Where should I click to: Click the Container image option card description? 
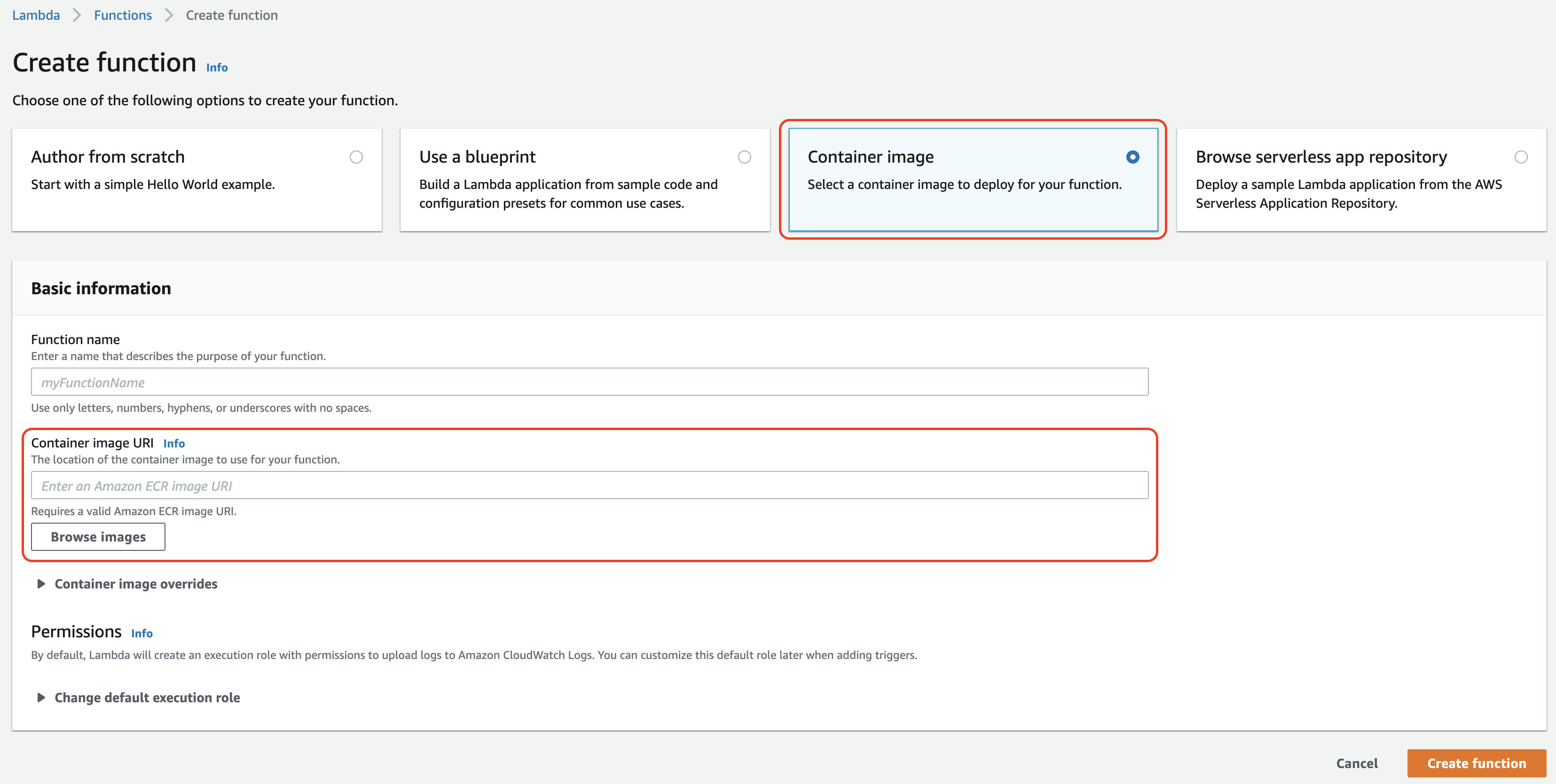(964, 184)
